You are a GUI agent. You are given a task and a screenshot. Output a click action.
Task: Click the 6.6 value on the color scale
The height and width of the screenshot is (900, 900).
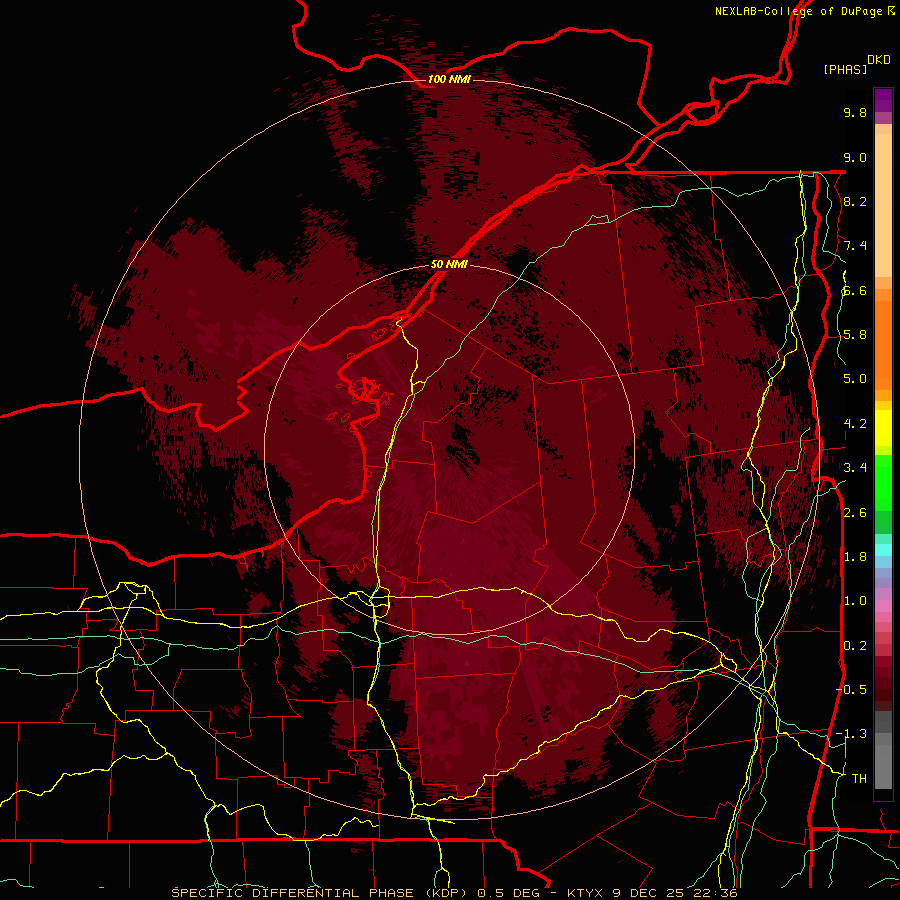click(x=855, y=290)
